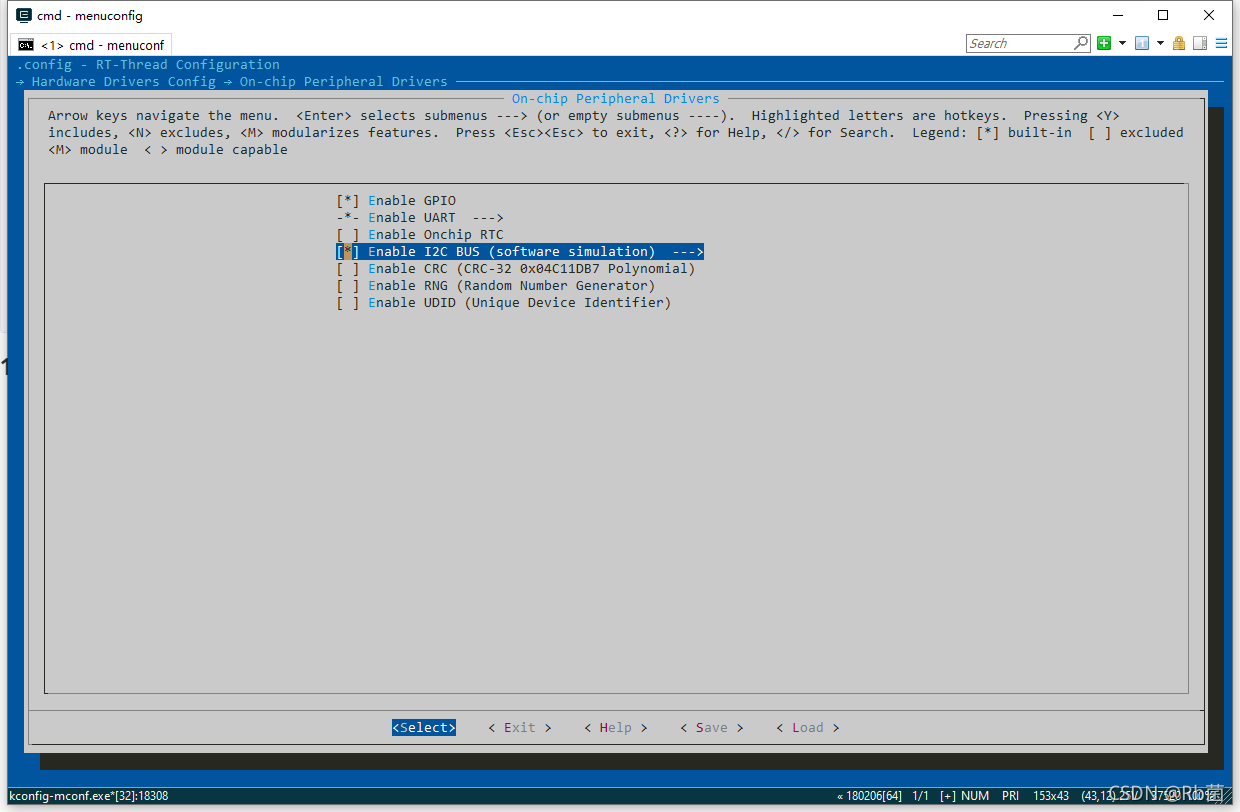Toggle the NUM indicator in status bar
Viewport: 1240px width, 812px height.
pyautogui.click(x=975, y=796)
